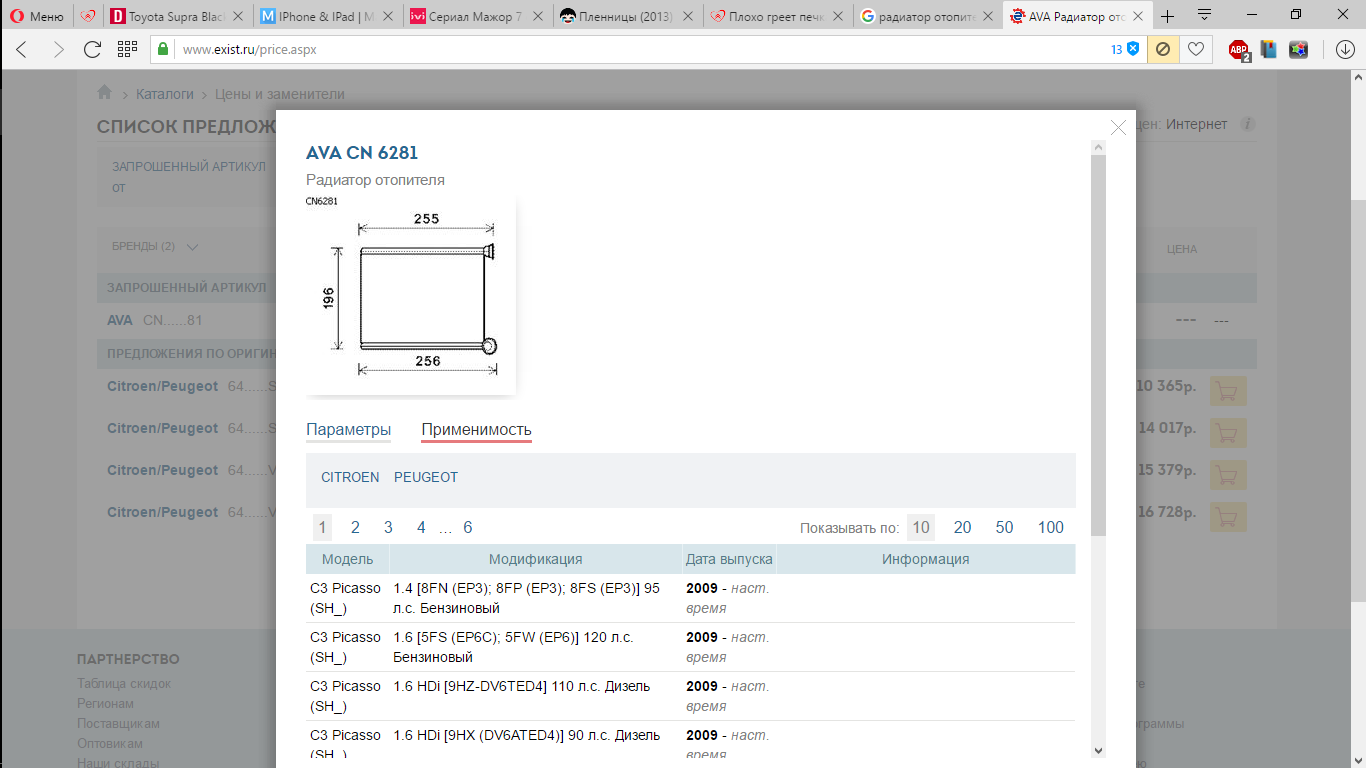The width and height of the screenshot is (1366, 768).
Task: Open the Speed Dial grid icon
Action: pos(127,49)
